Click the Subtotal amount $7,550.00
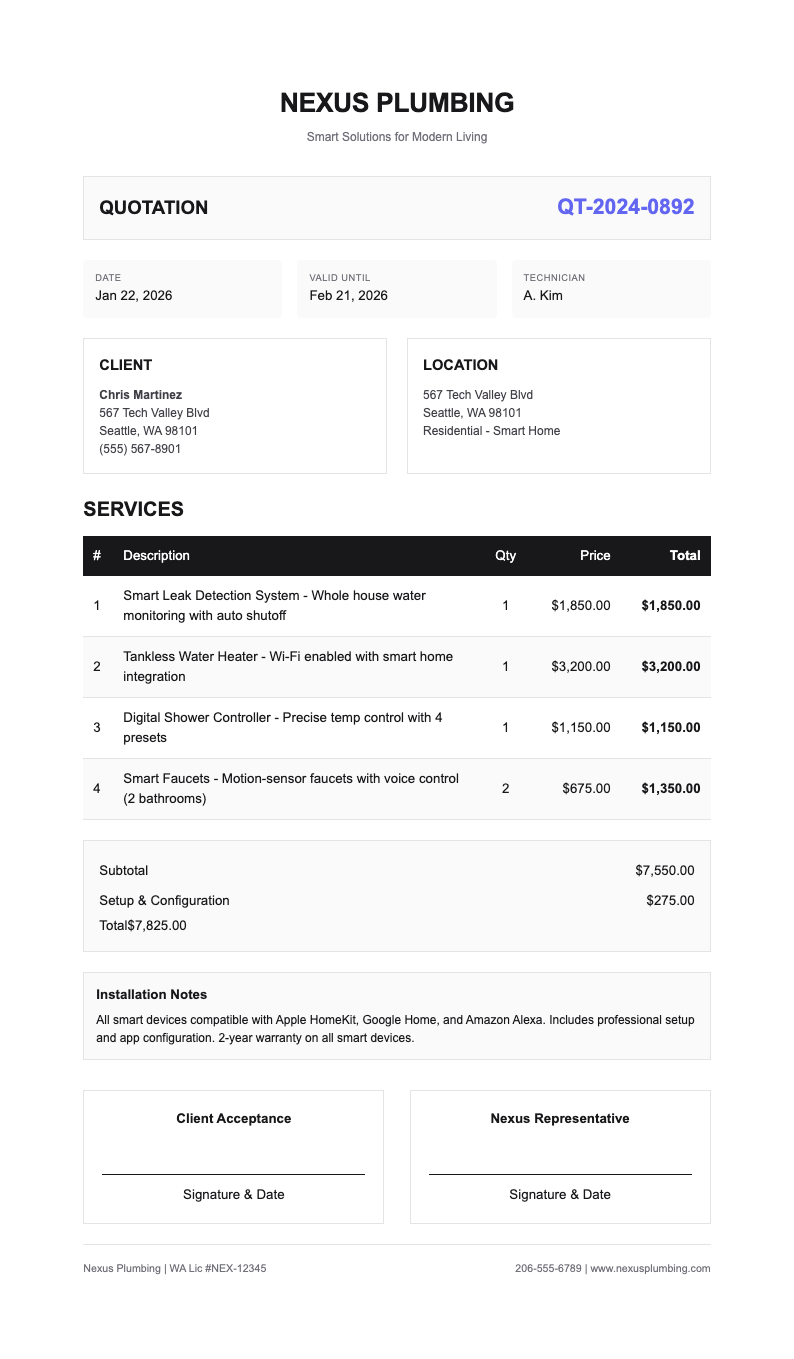Screen dimensions: 794x1359 pos(664,871)
